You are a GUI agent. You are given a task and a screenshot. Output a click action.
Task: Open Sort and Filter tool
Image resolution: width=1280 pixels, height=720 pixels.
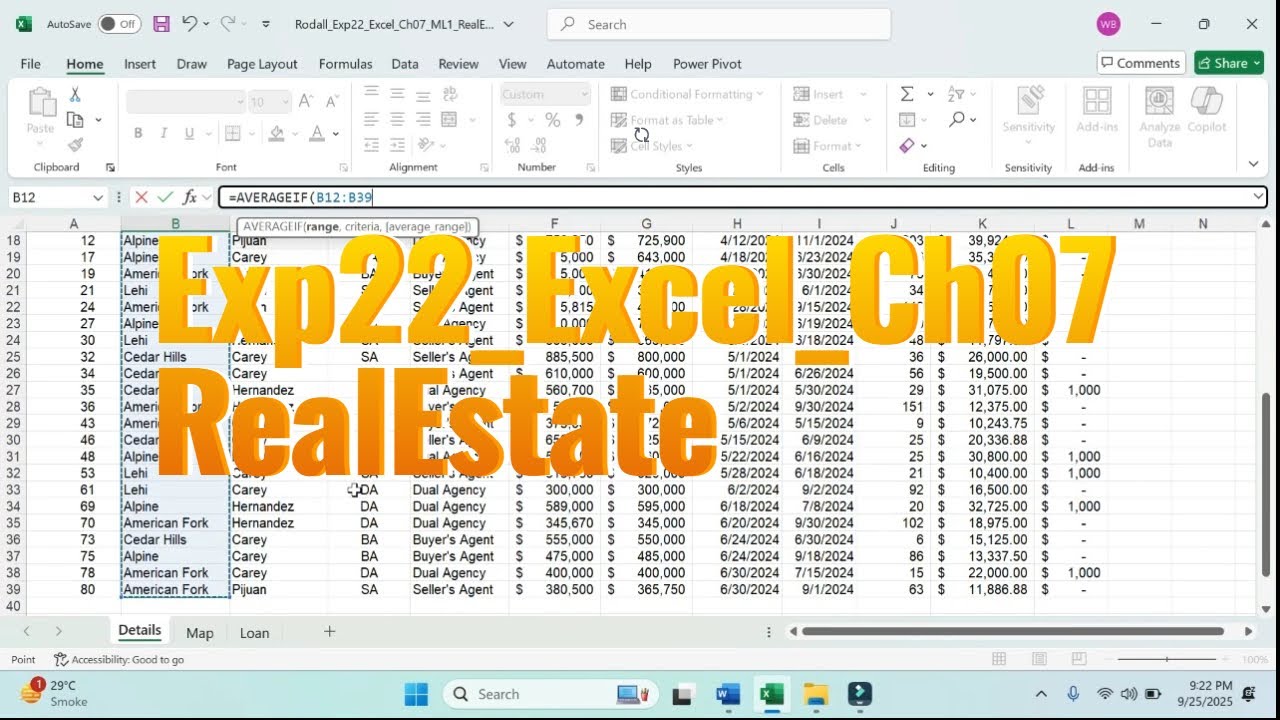[x=958, y=94]
